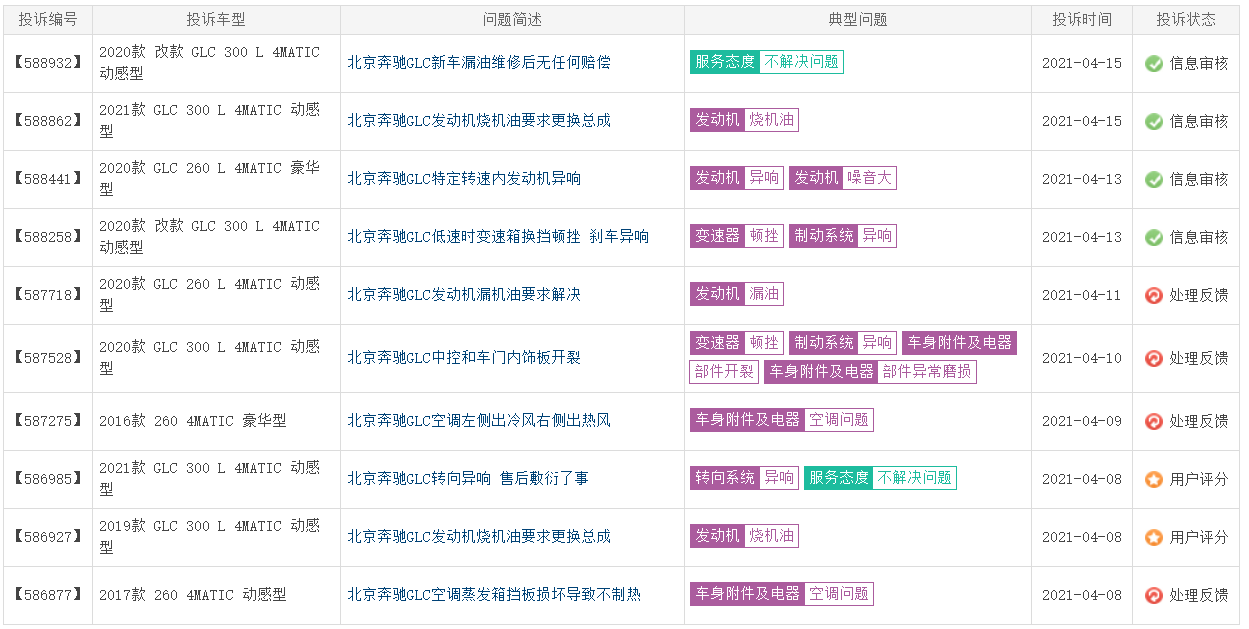Click 制动系统 异响 tag in row 588258

pyautogui.click(x=842, y=236)
